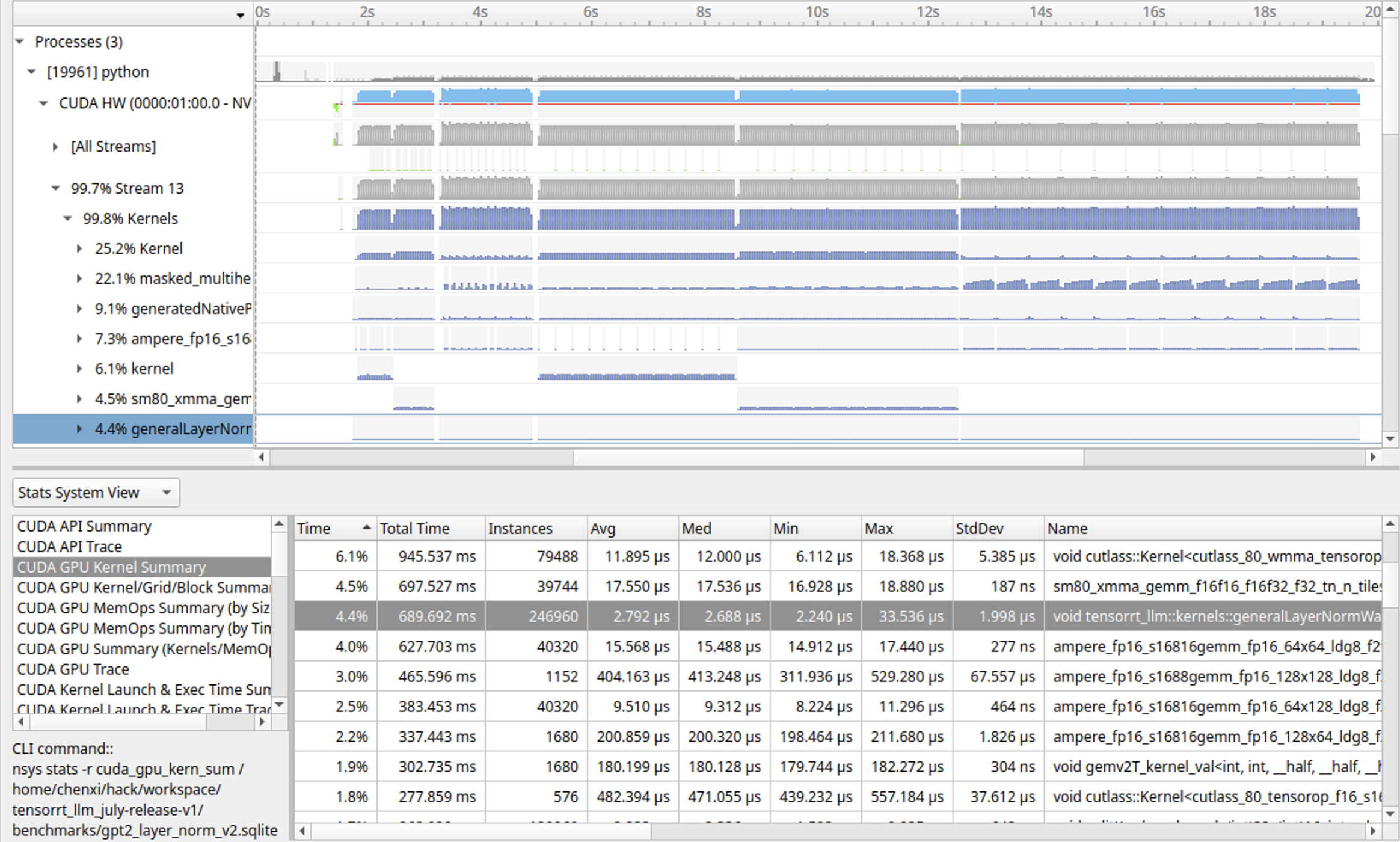Select CUDA API Summary report
Screen dimensions: 1400x842
[x=84, y=526]
